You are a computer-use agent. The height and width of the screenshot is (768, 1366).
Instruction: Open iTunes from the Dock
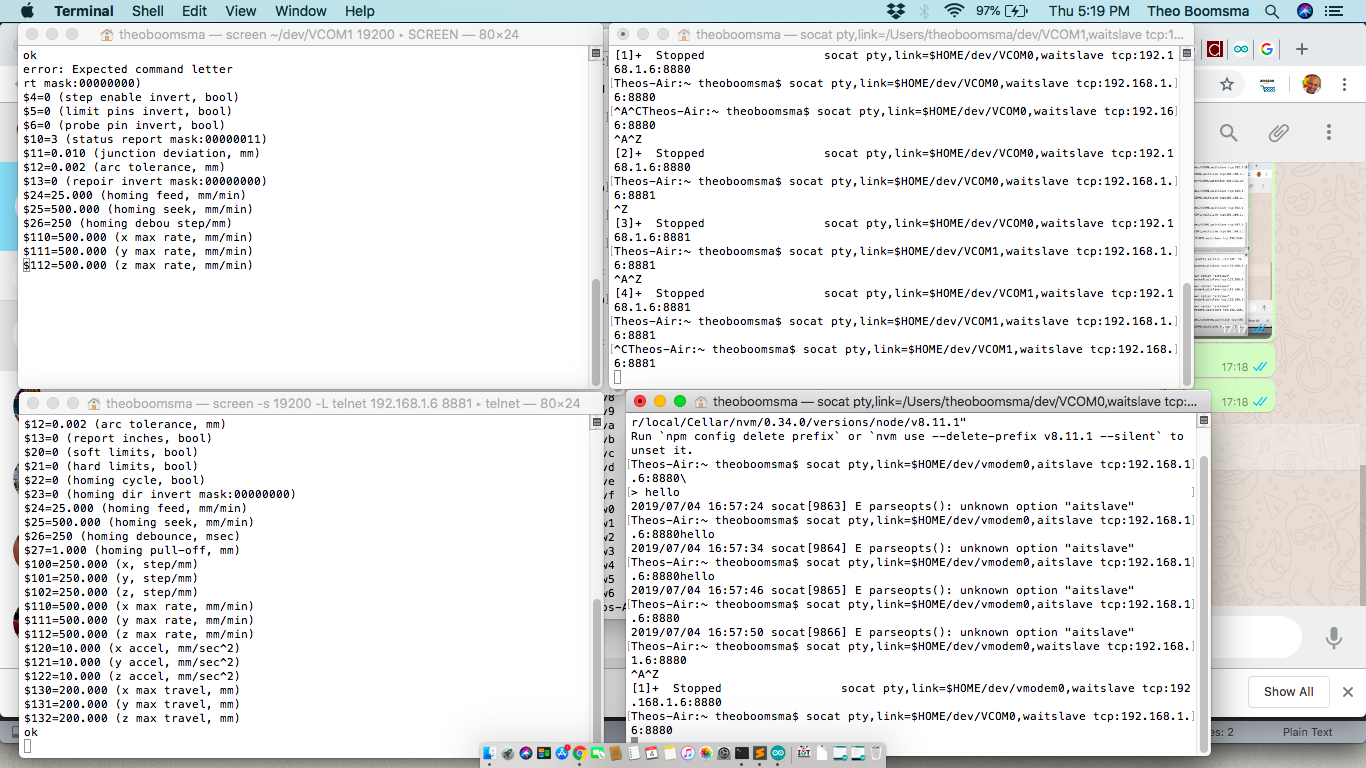(x=688, y=754)
